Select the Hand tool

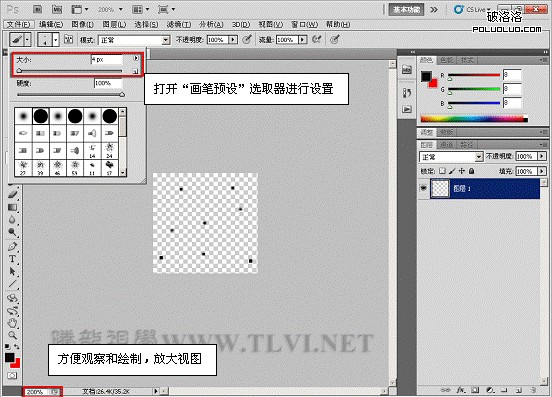point(12,322)
